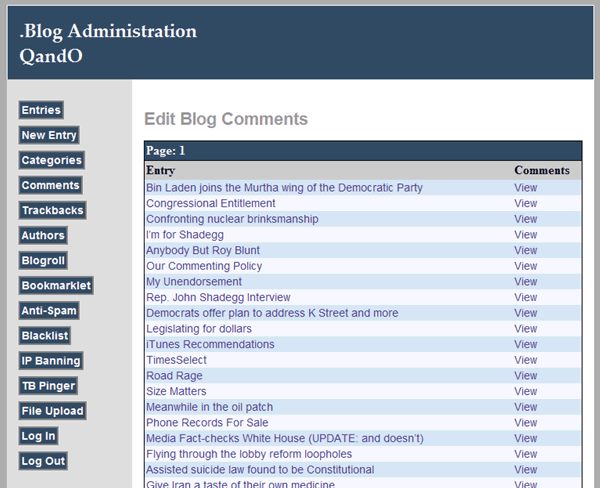Open the 'My Unendorsement' entry
600x488 pixels.
(x=194, y=282)
